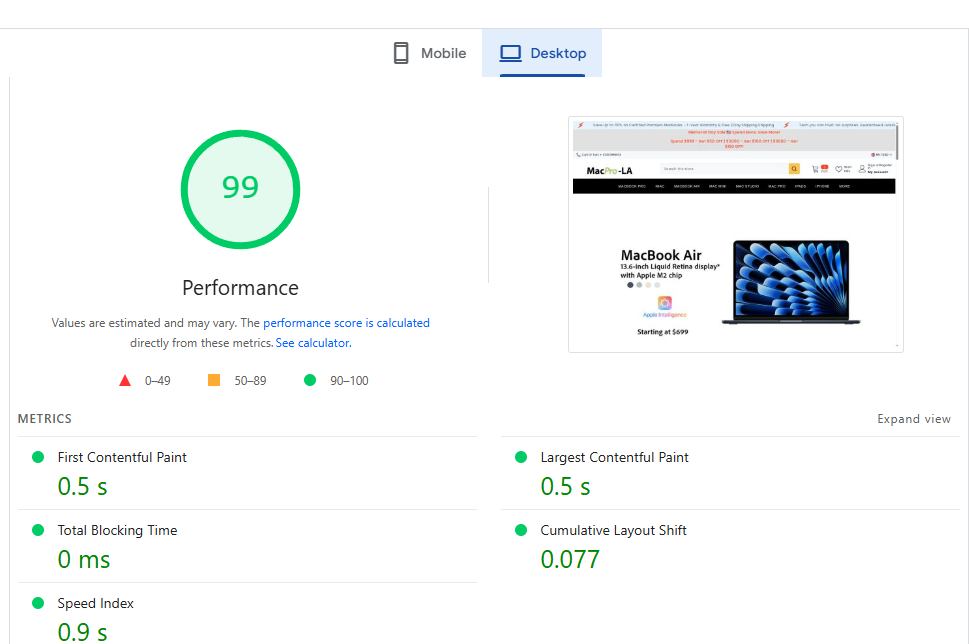This screenshot has height=644, width=969.
Task: Click the Performance score gauge showing 99
Action: (x=240, y=188)
